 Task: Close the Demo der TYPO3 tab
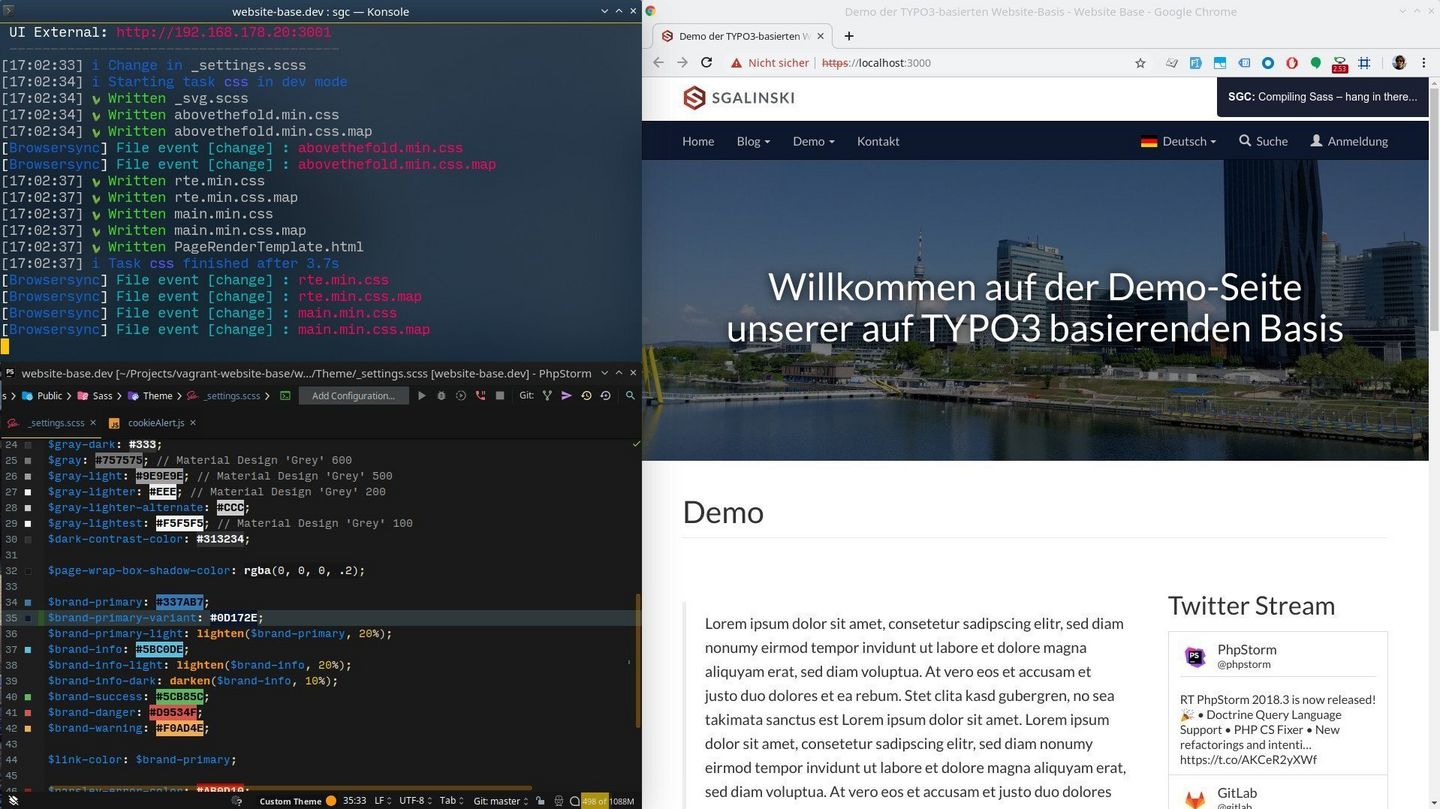[x=822, y=36]
